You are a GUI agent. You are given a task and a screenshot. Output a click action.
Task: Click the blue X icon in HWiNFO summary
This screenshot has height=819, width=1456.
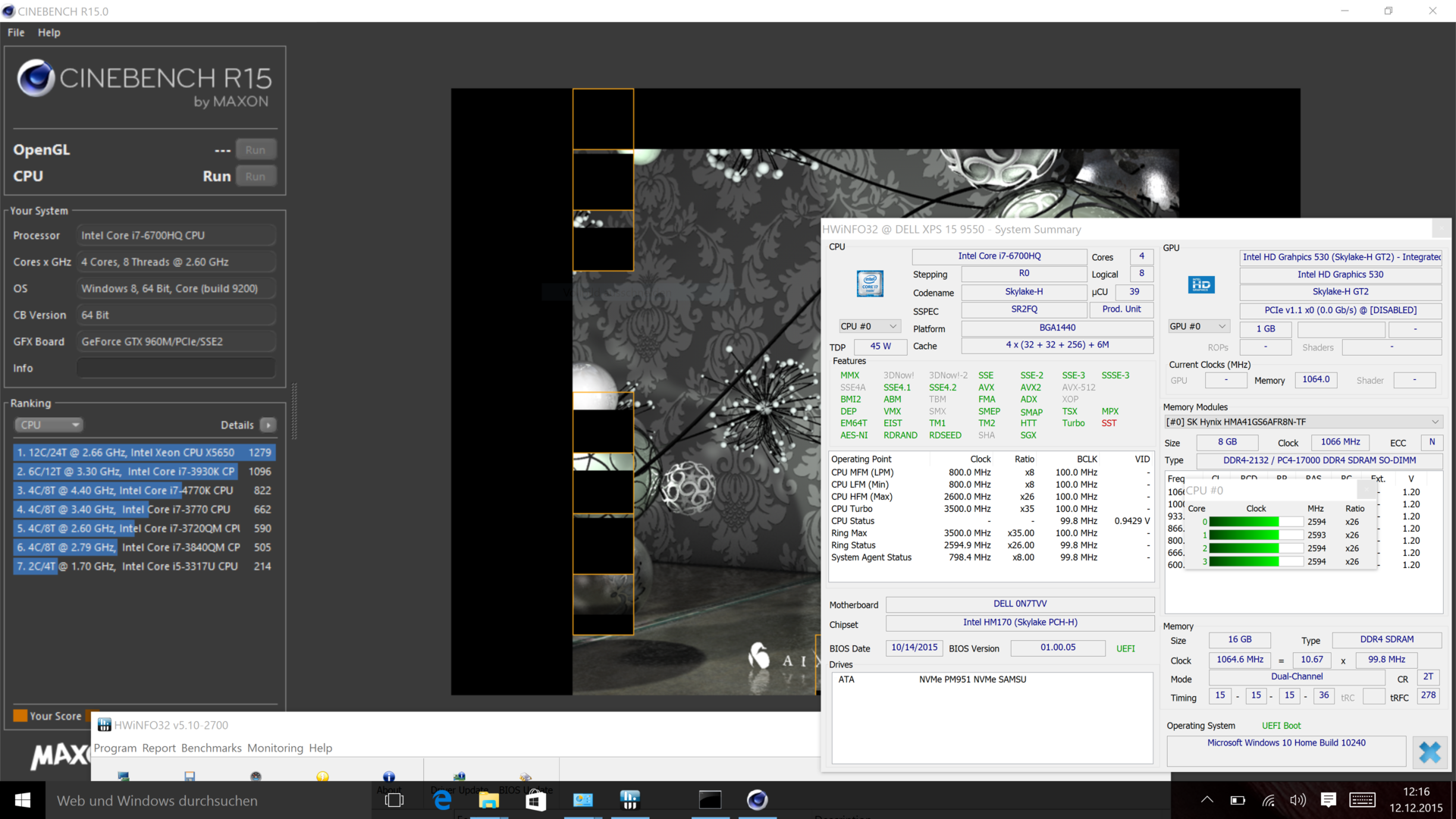click(1429, 752)
